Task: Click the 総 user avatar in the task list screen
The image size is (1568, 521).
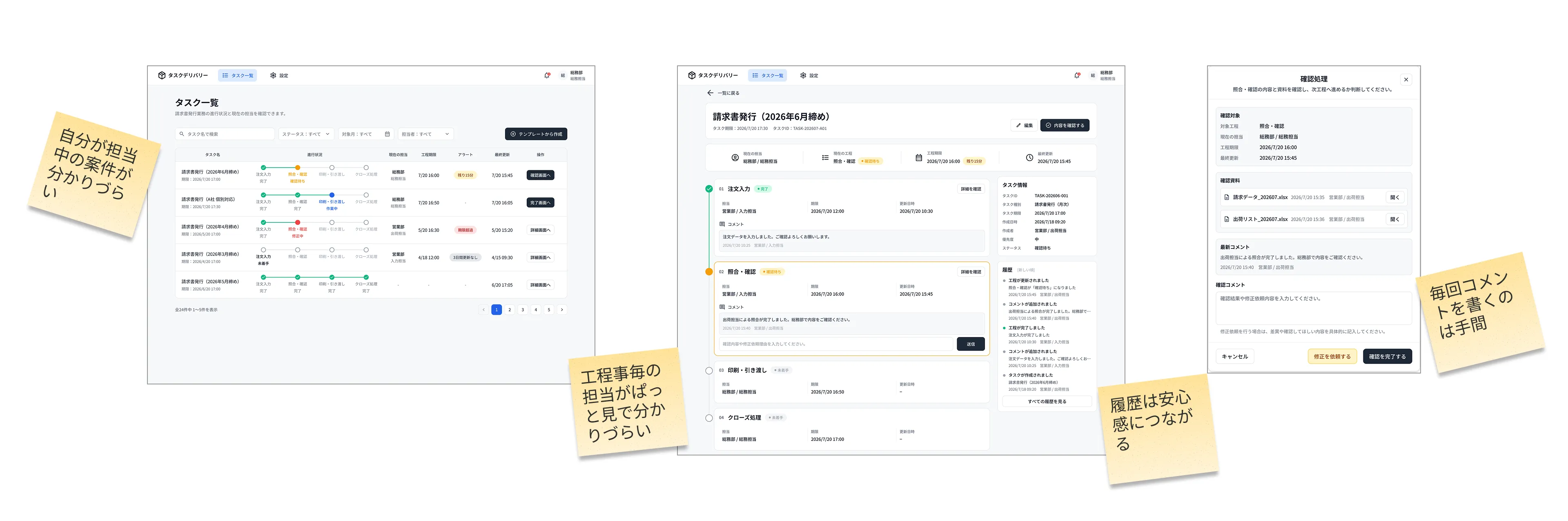Action: click(x=562, y=76)
